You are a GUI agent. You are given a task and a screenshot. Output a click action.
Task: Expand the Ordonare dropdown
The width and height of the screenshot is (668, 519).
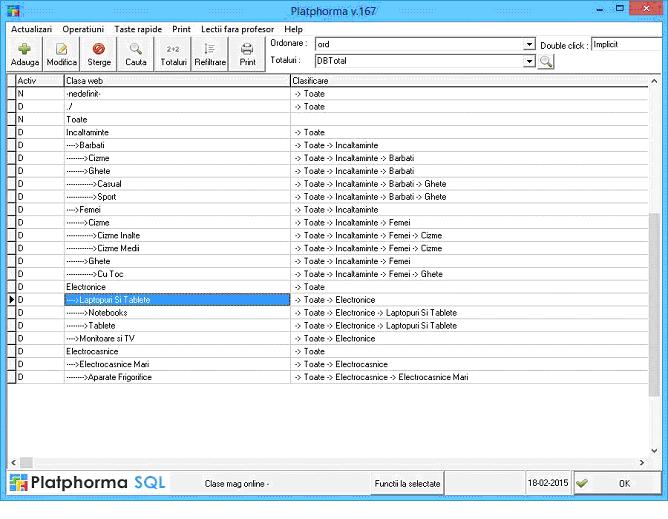coord(530,45)
